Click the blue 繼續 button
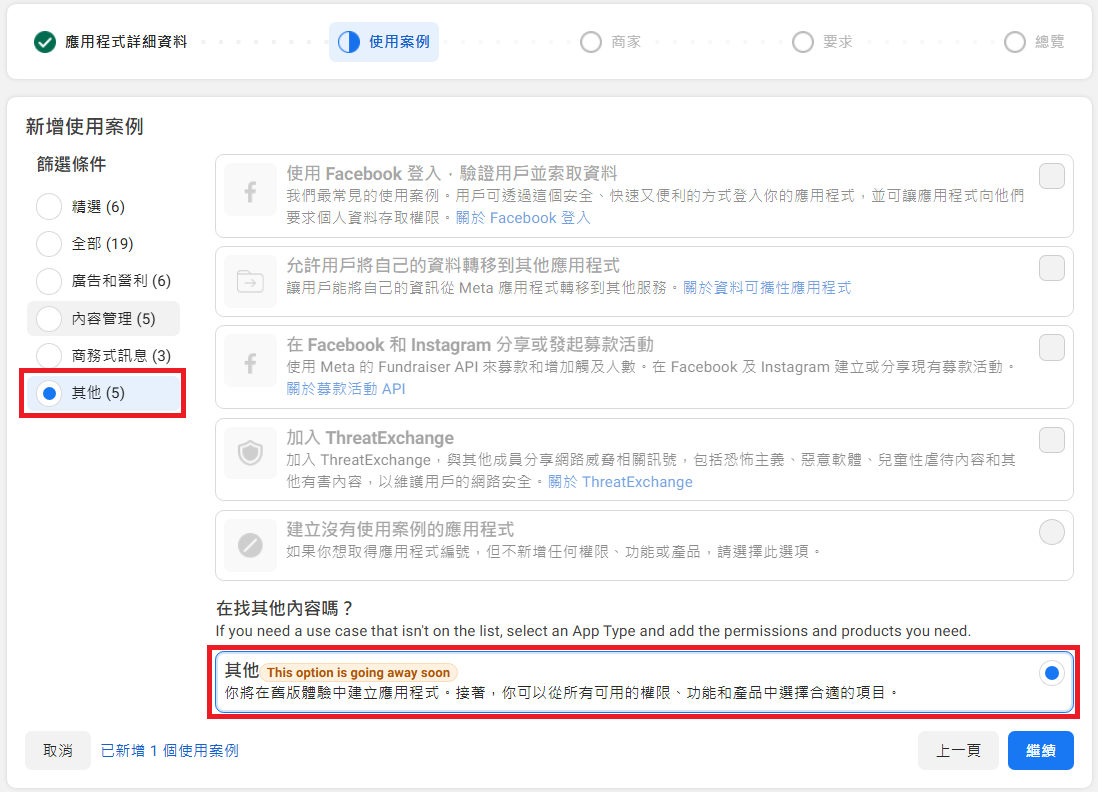Viewport: 1098px width, 792px height. [x=1041, y=751]
